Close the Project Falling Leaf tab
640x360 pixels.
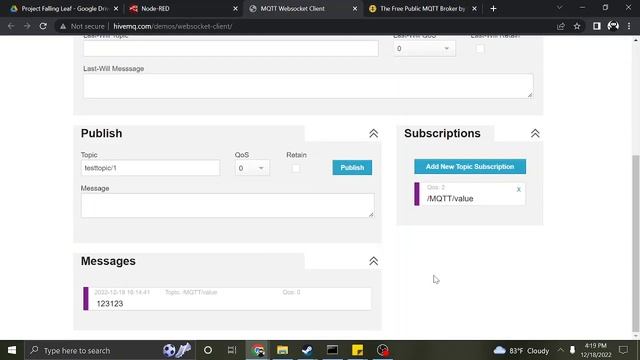[x=116, y=9]
